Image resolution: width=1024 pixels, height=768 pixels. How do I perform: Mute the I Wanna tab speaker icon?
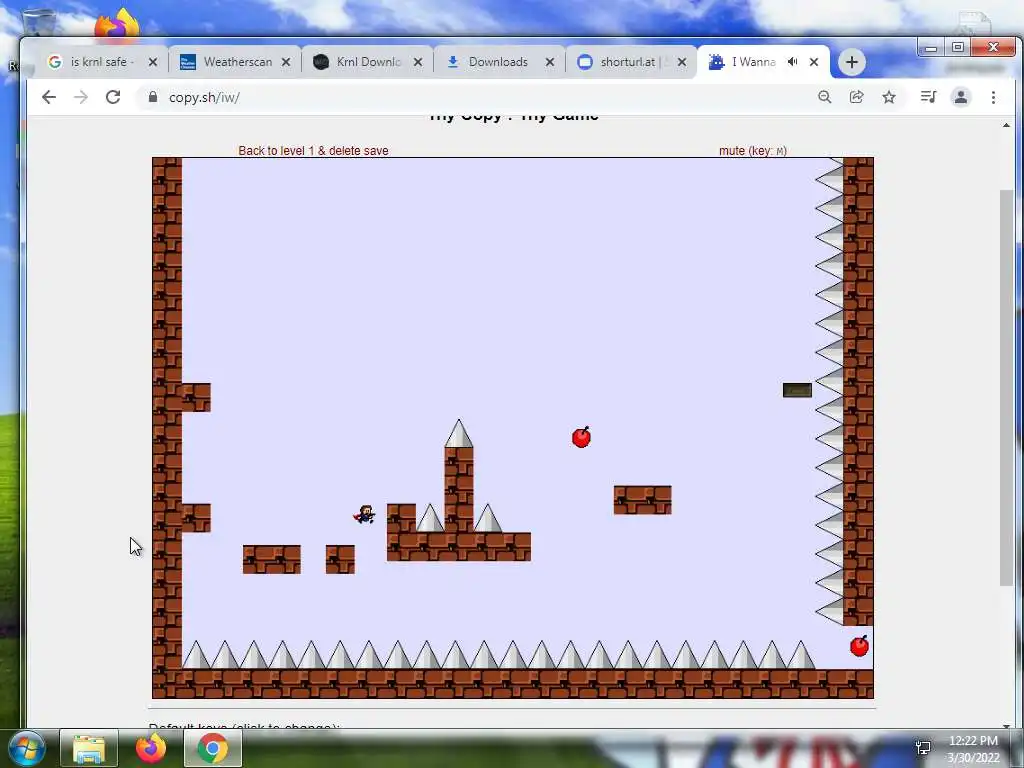792,61
